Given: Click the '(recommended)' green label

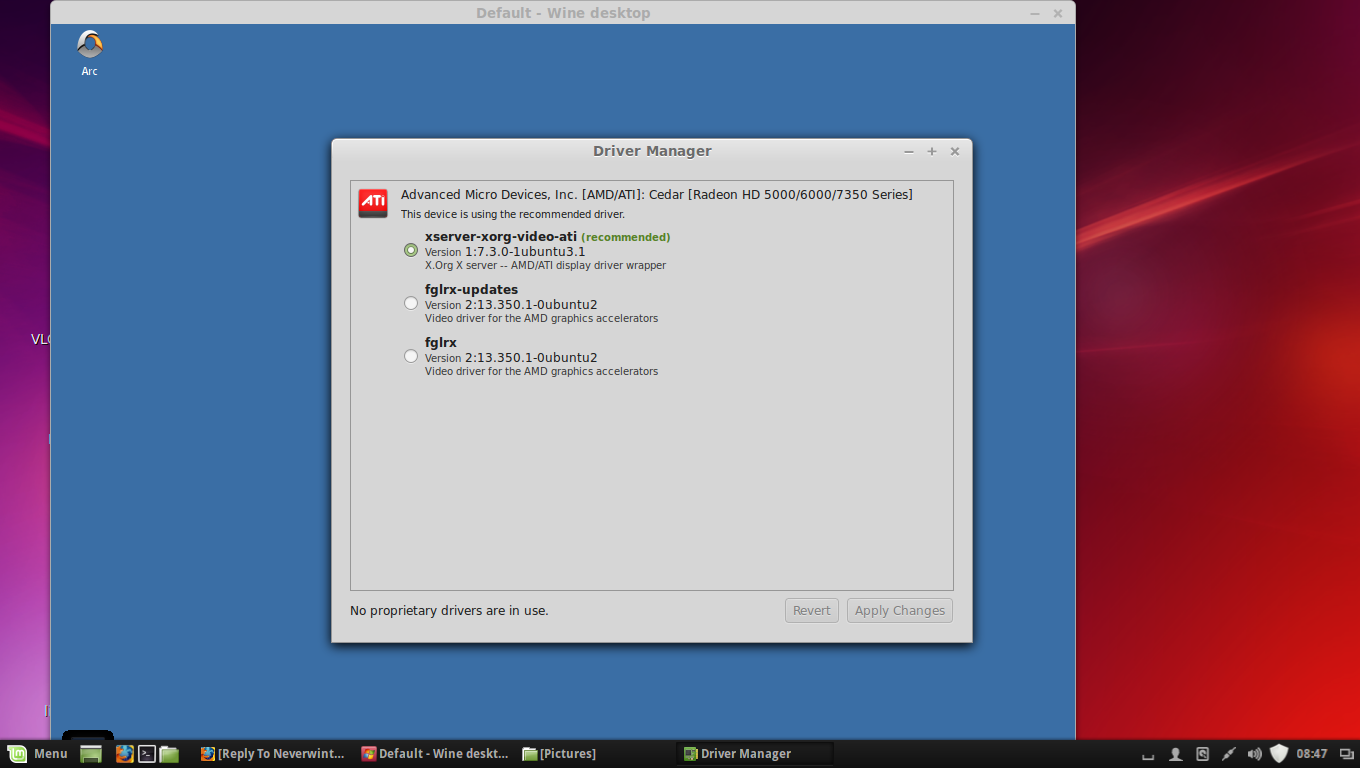Looking at the screenshot, I should click(626, 238).
